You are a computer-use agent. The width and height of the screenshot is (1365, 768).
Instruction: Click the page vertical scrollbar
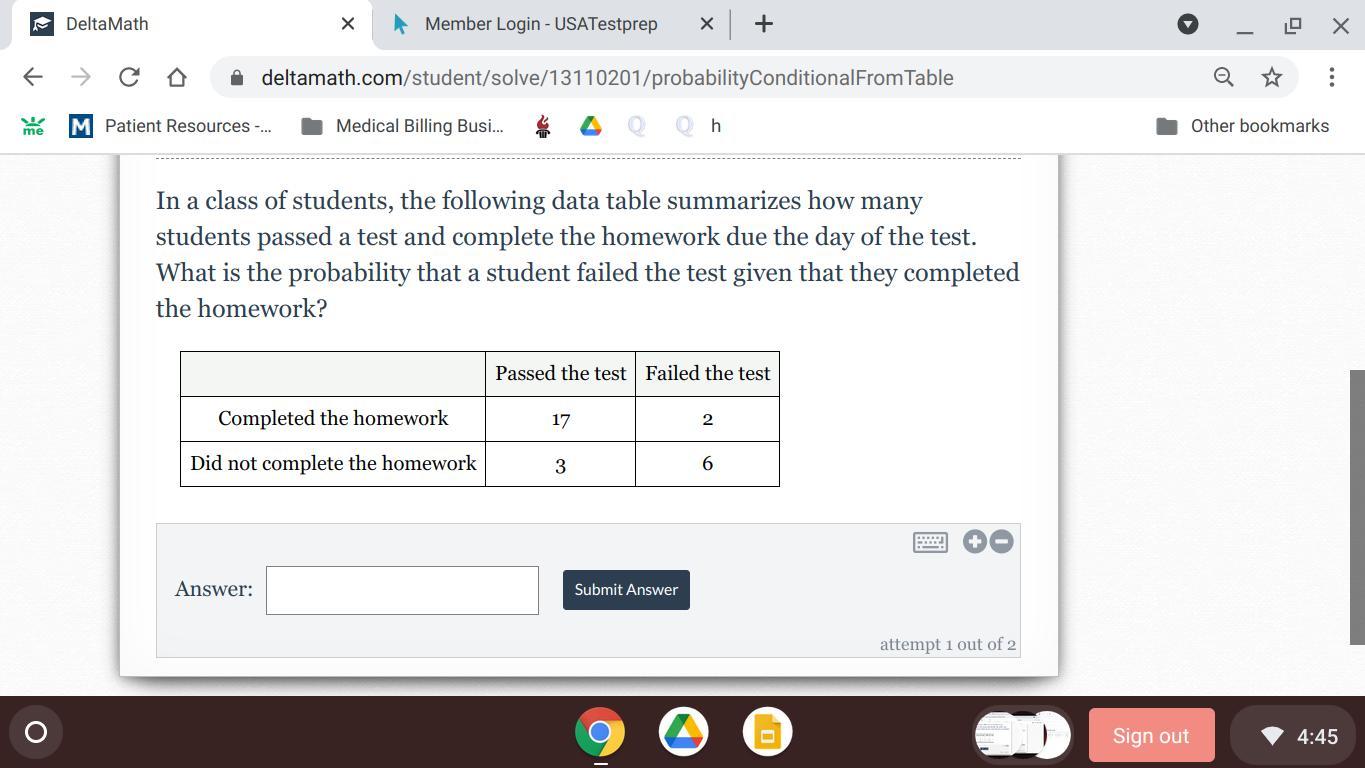click(1357, 507)
